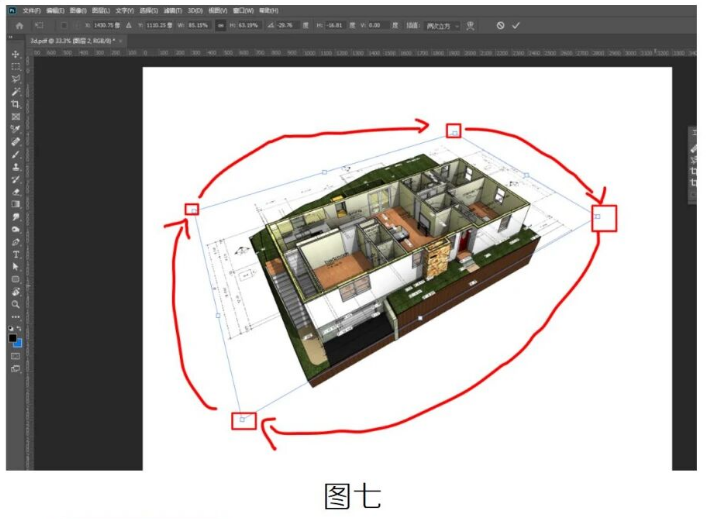Viewport: 719px width, 519px height.
Task: Commit the transform with the checkmark
Action: (x=516, y=26)
